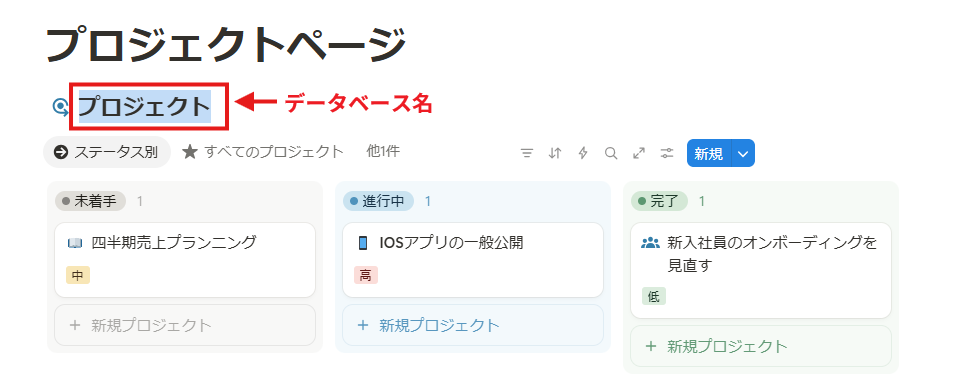Open the sort arrows icon
Image resolution: width=961 pixels, height=391 pixels.
555,153
